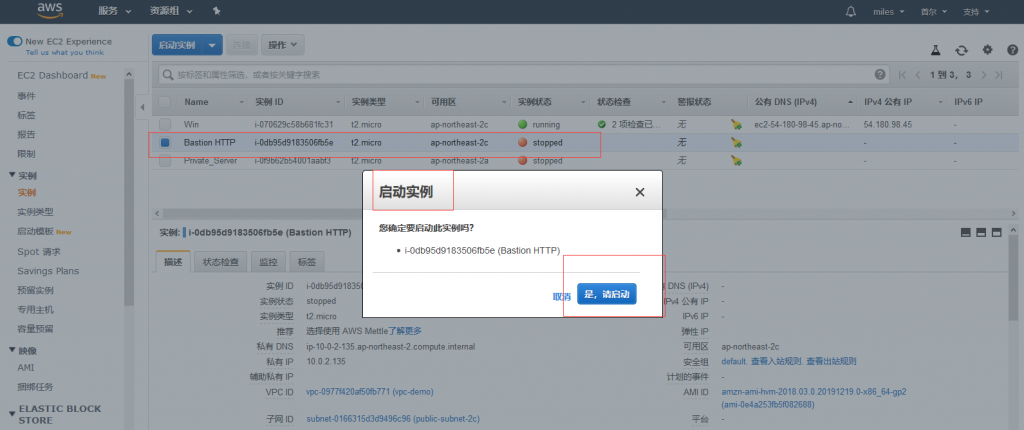The height and width of the screenshot is (430, 1024).
Task: Open the AWS home logo
Action: click(49, 10)
